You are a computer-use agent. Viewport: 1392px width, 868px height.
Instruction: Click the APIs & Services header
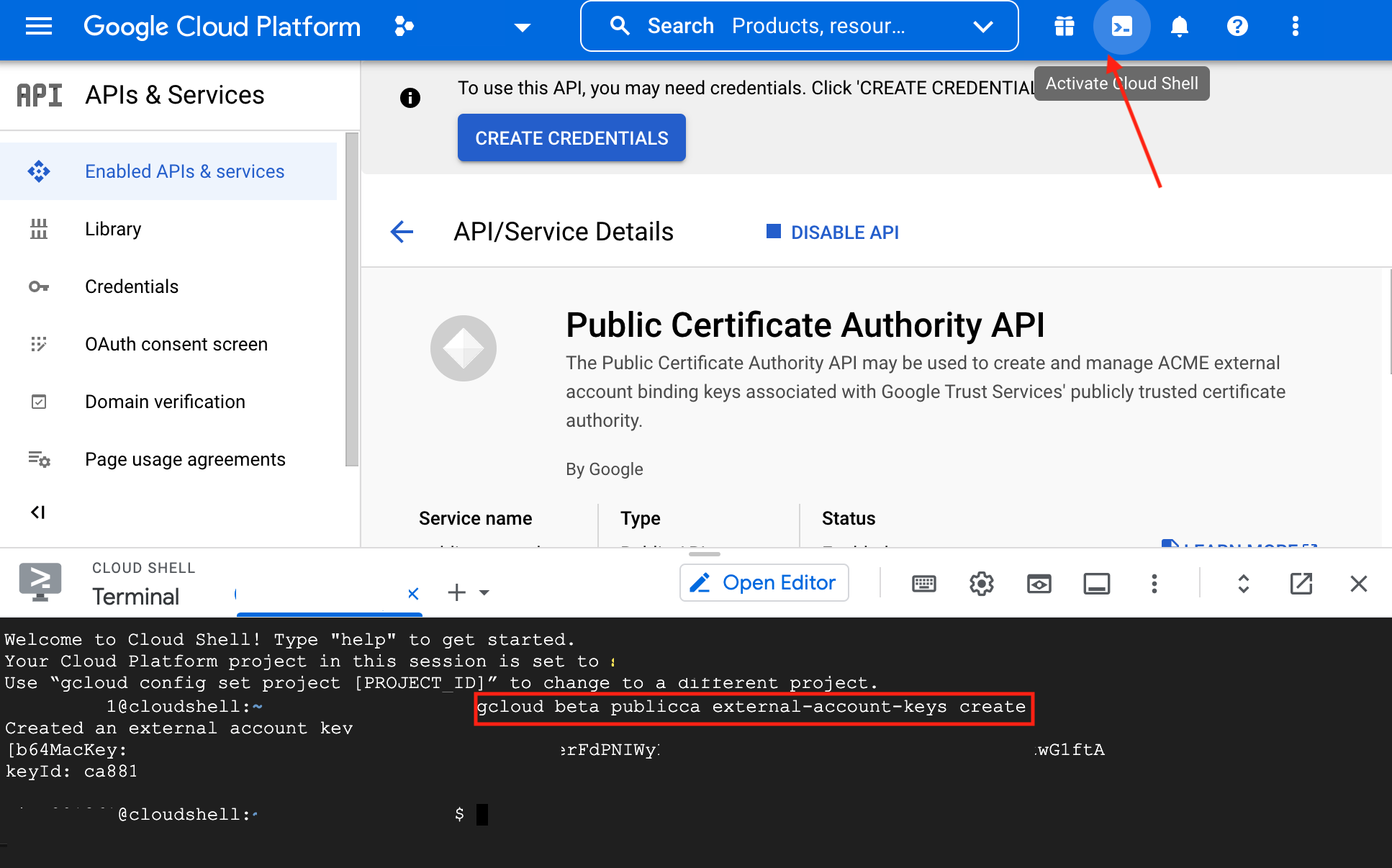[x=175, y=95]
